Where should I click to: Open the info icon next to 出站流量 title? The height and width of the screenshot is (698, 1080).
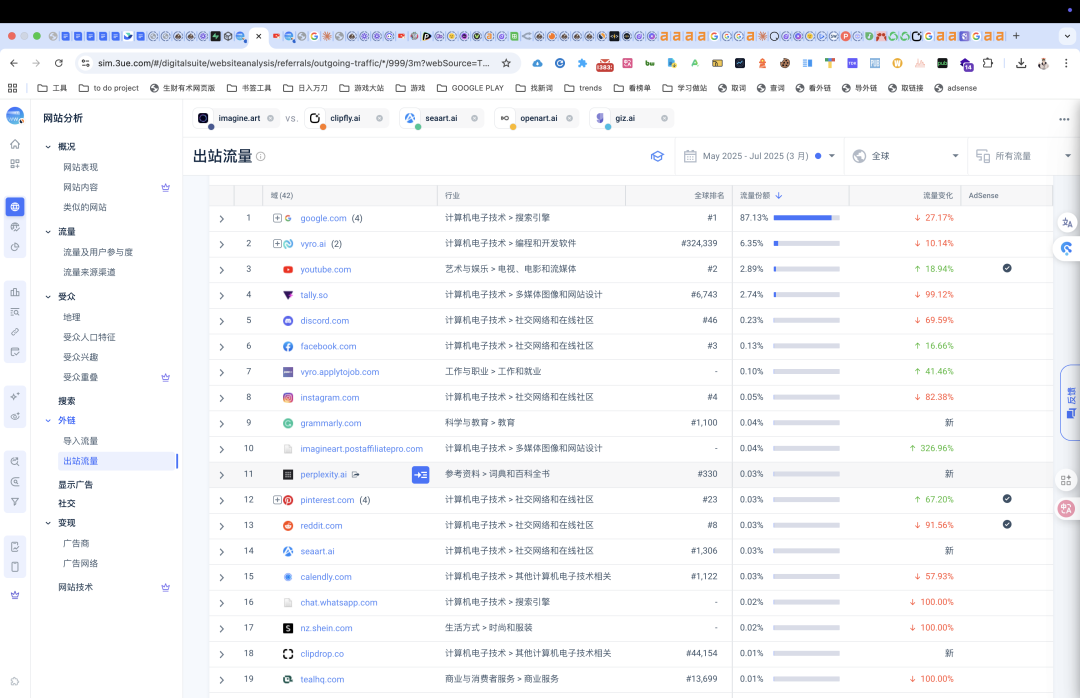tap(261, 156)
